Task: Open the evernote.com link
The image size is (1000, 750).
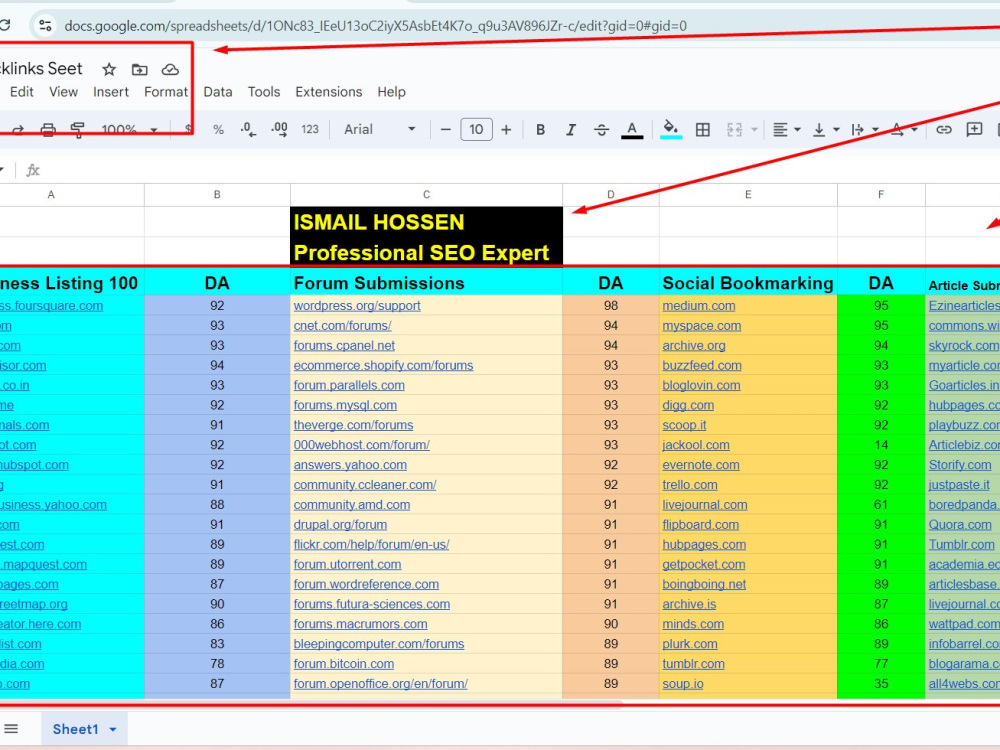Action: pos(701,465)
